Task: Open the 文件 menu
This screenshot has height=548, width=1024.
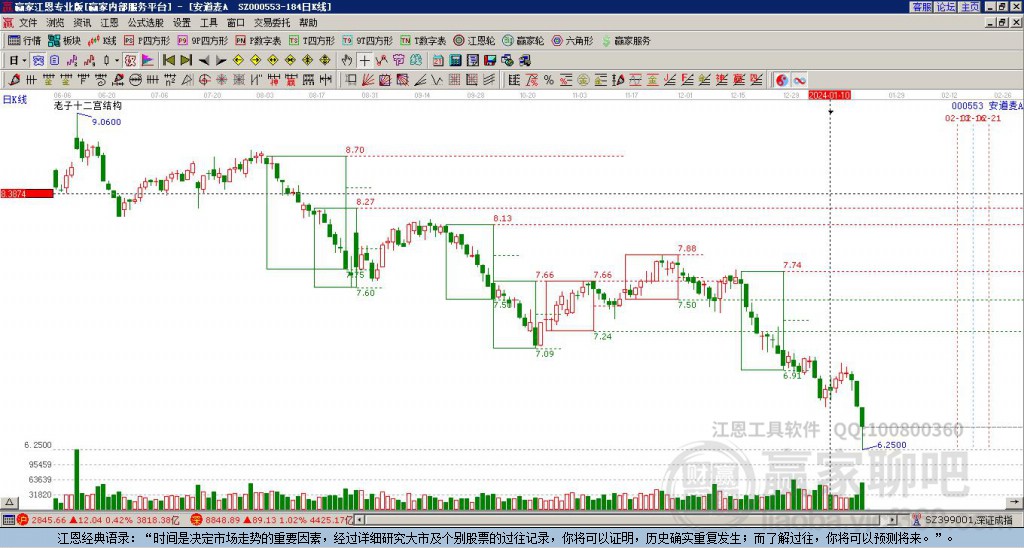Action: [x=28, y=23]
